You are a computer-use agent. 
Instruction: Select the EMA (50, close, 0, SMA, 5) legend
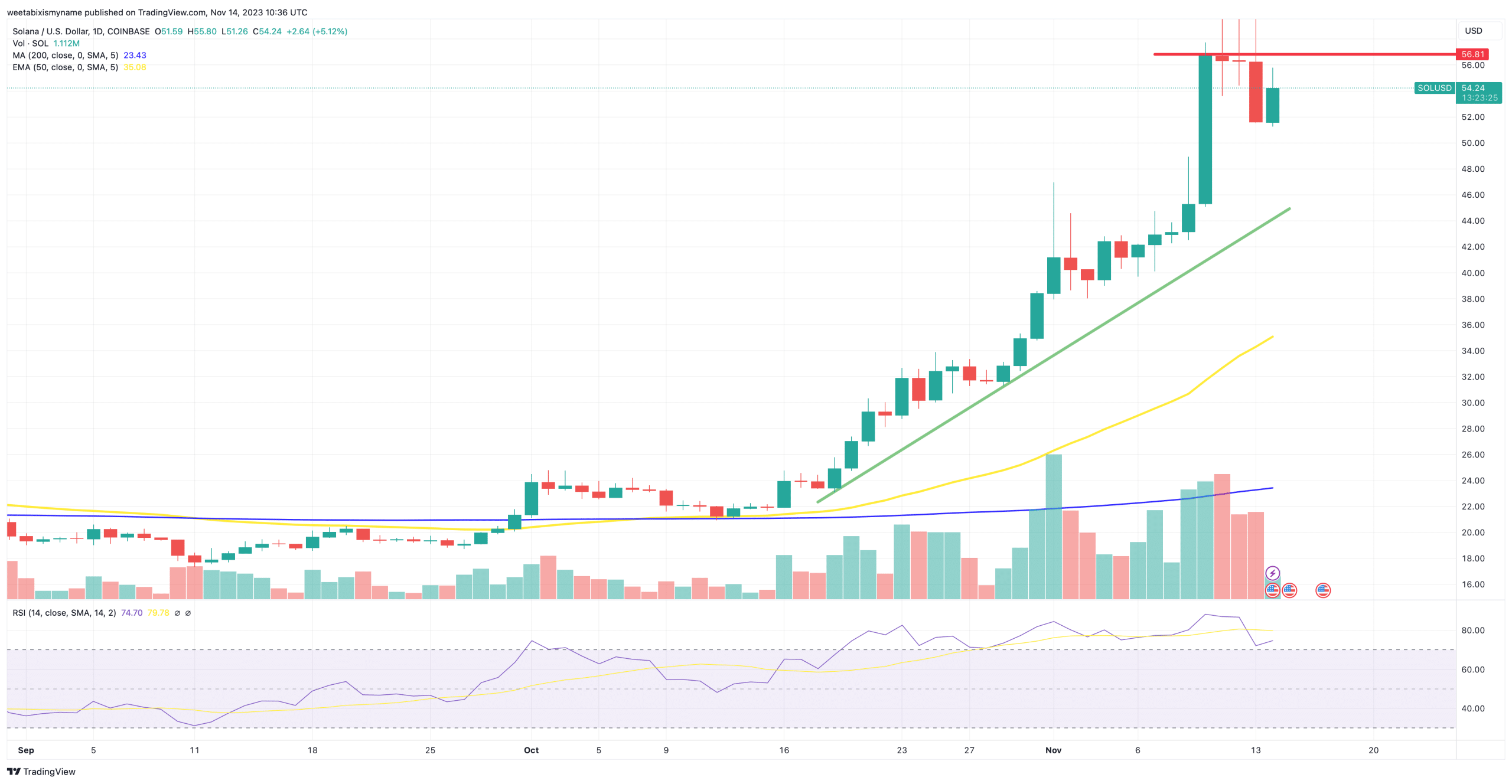[x=66, y=67]
